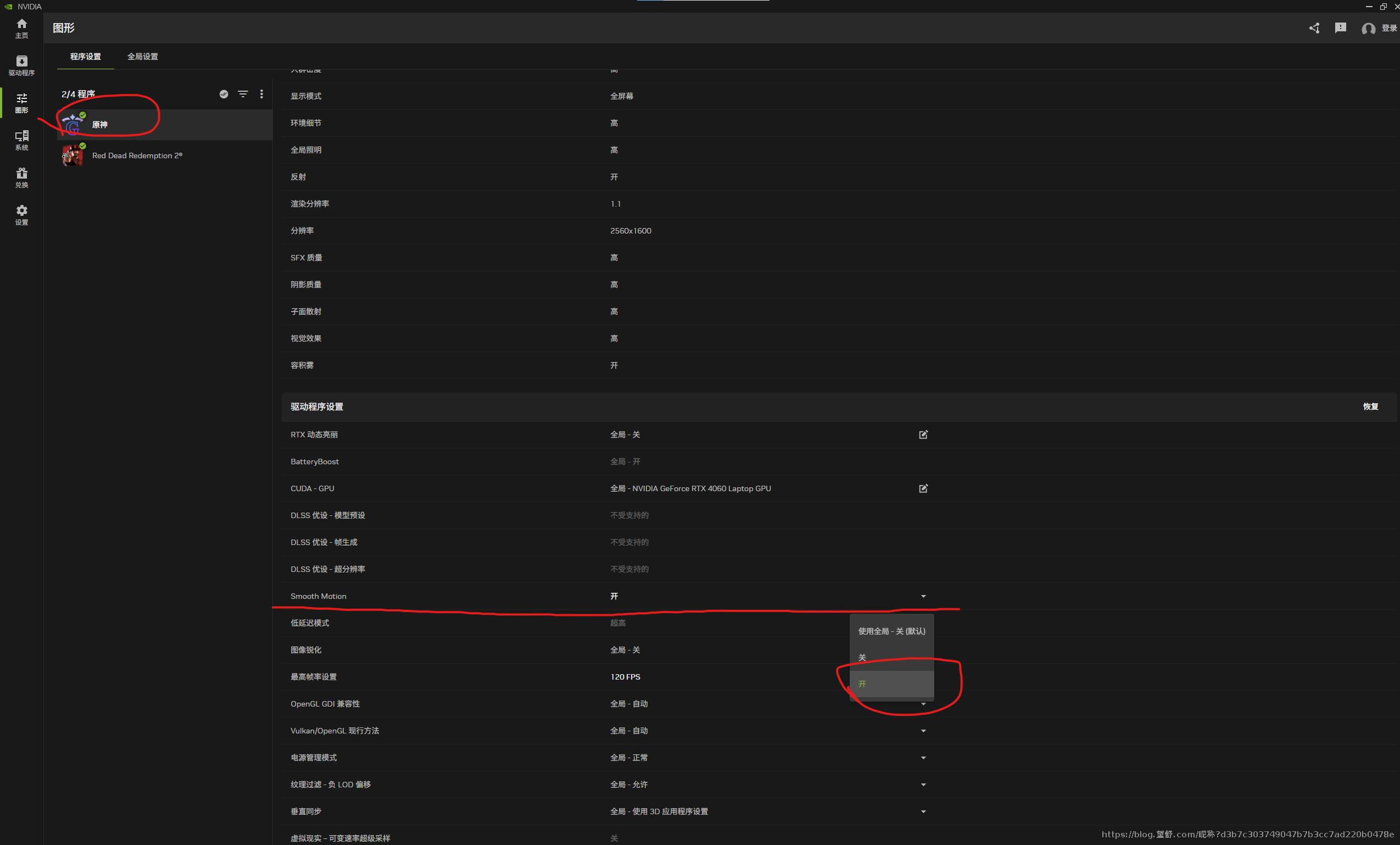The image size is (1400, 845).
Task: Expand the 垂直同步 dropdown
Action: click(x=923, y=811)
